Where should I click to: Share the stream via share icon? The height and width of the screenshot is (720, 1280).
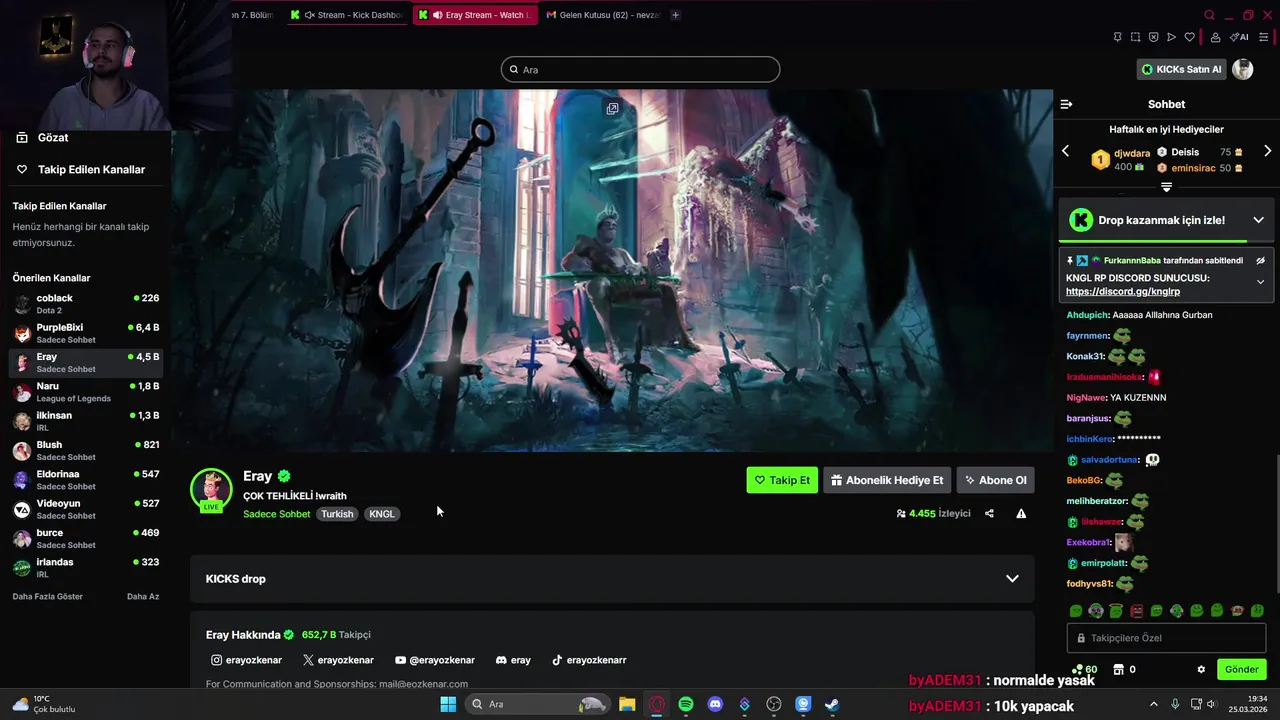click(989, 513)
